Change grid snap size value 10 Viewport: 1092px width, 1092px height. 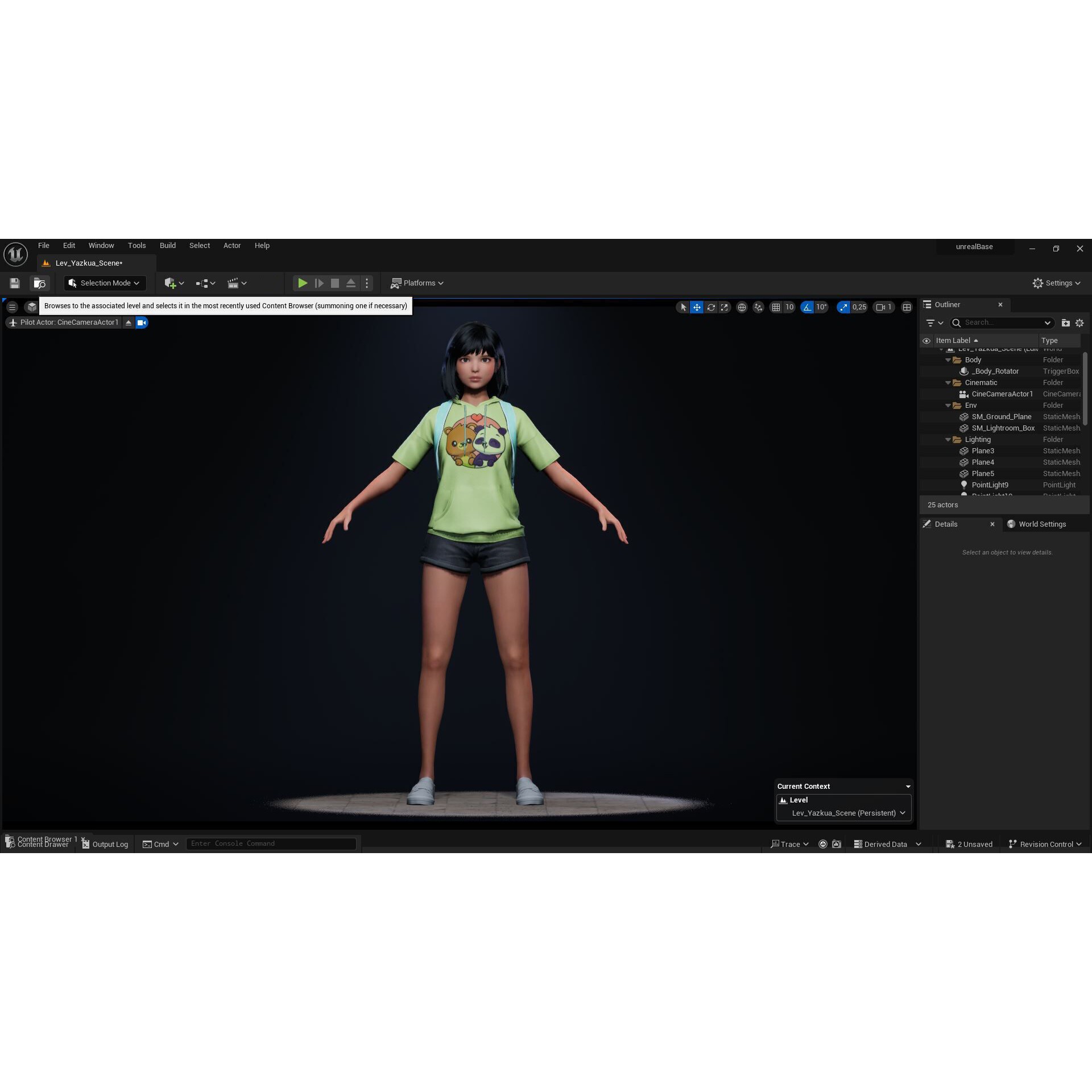tap(789, 307)
